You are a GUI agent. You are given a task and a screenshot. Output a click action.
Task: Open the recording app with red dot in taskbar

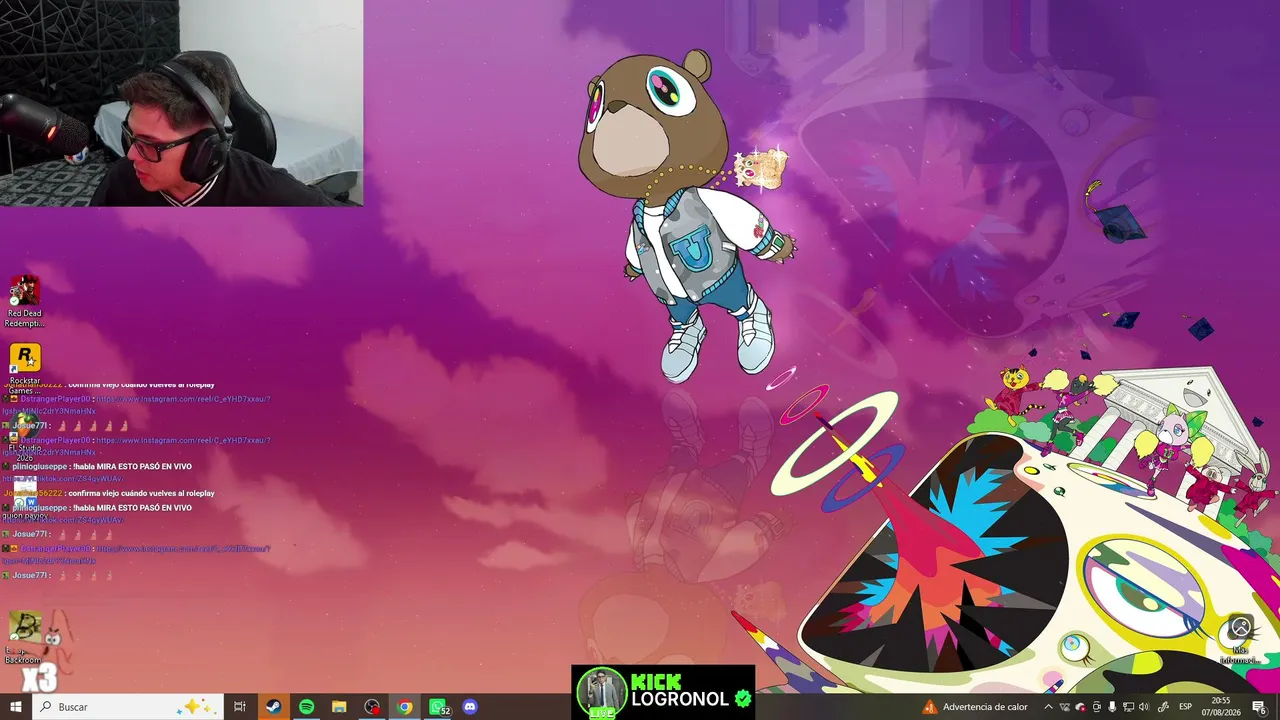coord(372,707)
